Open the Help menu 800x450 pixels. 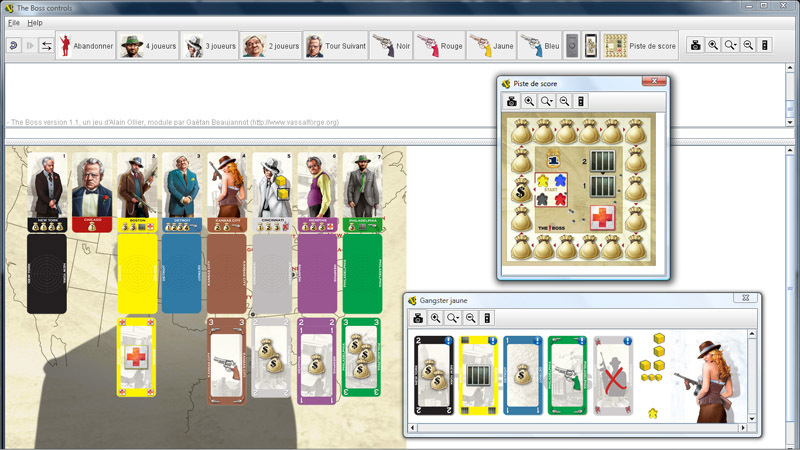[35, 22]
